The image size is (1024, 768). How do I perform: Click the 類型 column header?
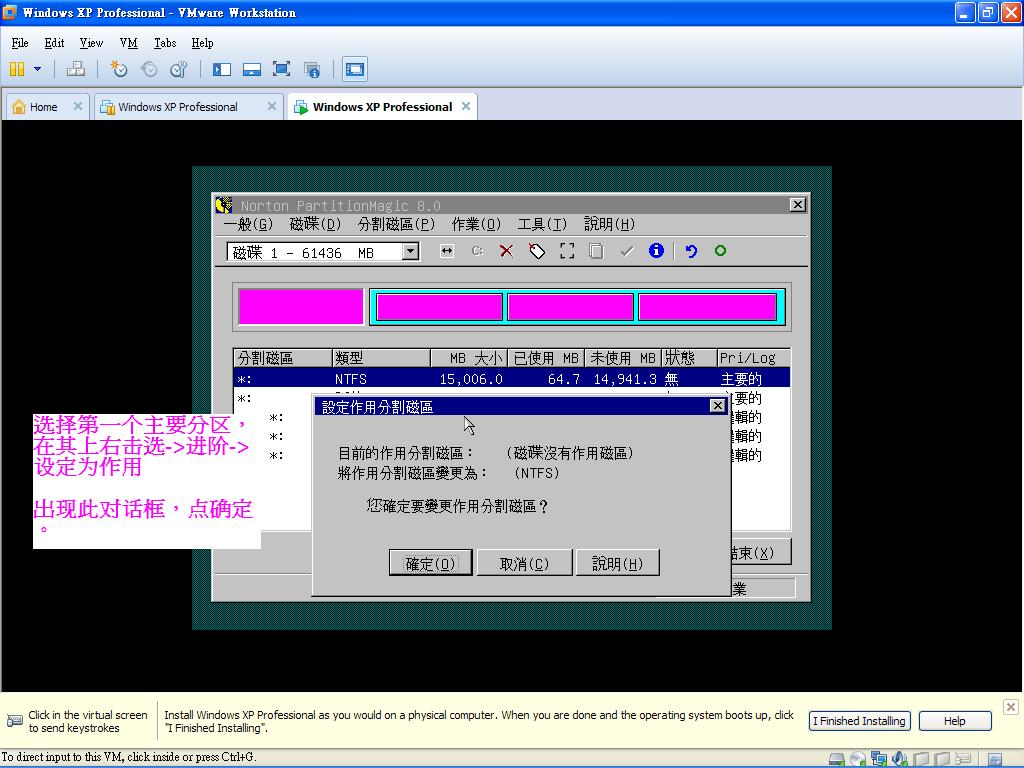coord(381,358)
